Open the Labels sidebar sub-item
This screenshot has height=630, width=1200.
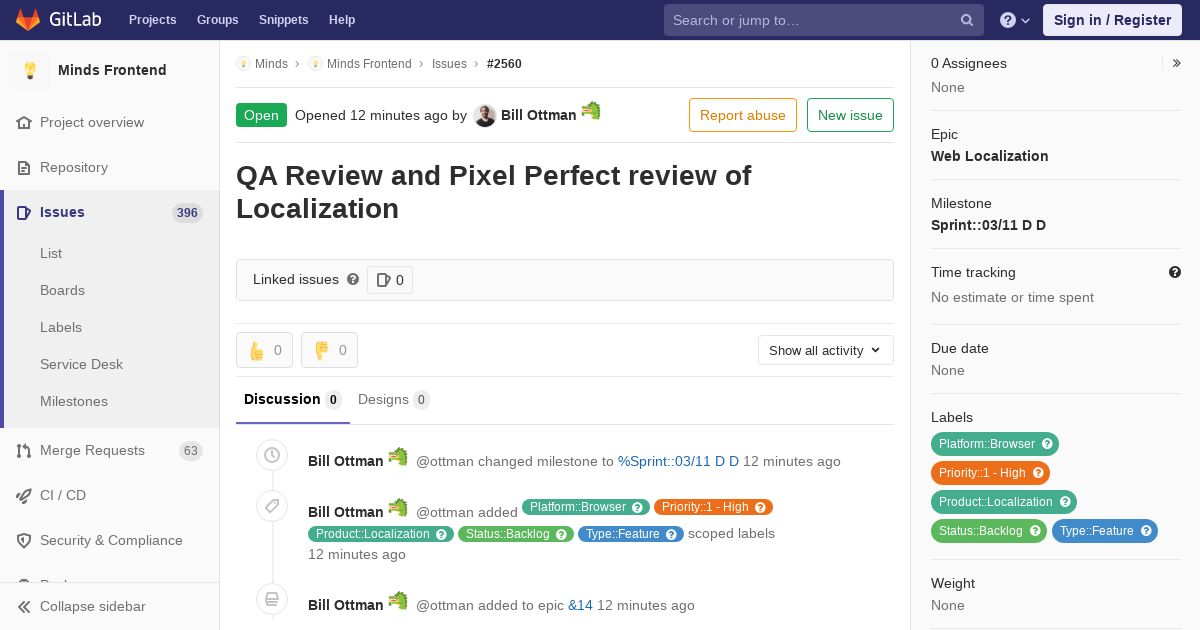point(61,327)
